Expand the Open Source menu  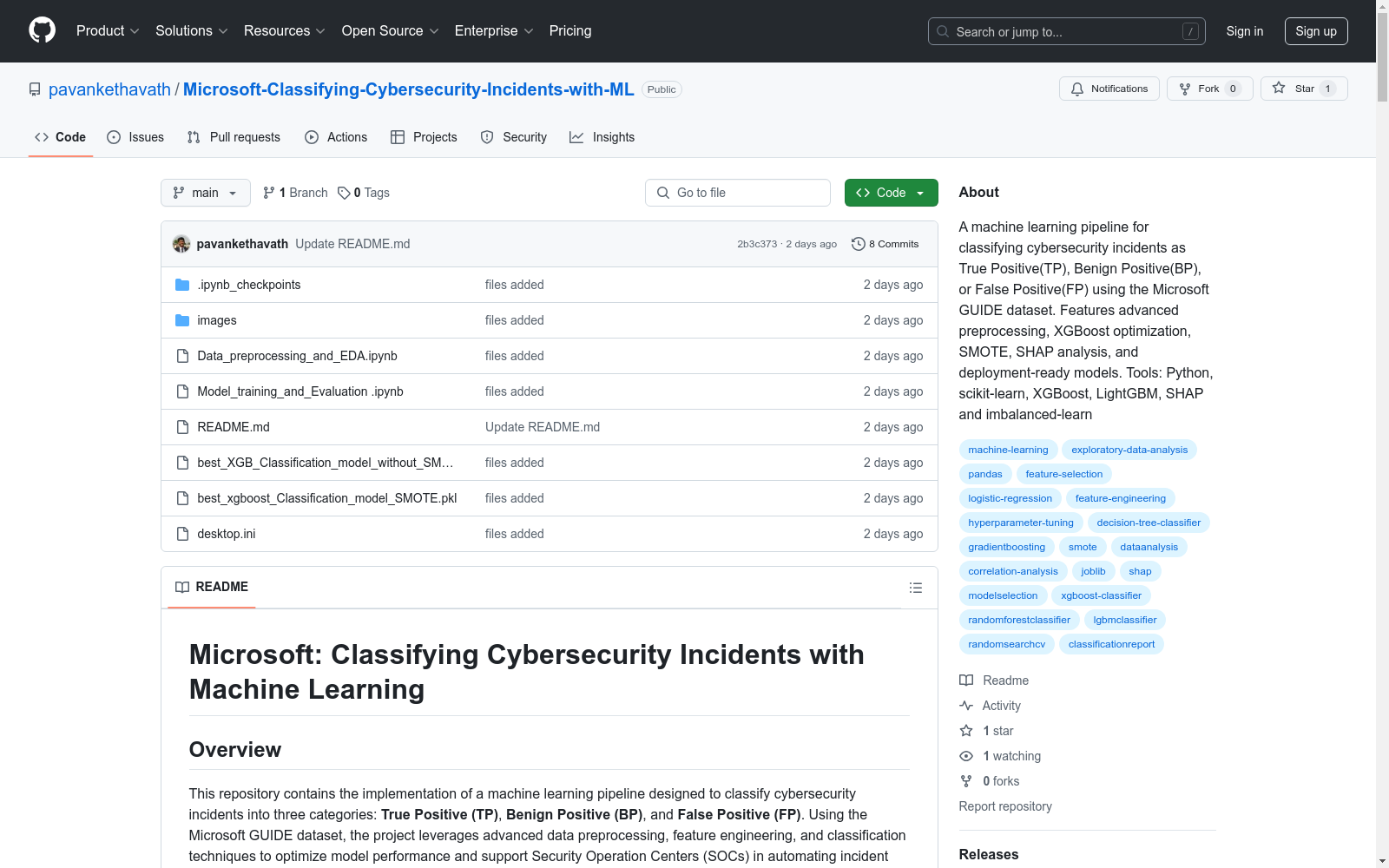click(391, 30)
